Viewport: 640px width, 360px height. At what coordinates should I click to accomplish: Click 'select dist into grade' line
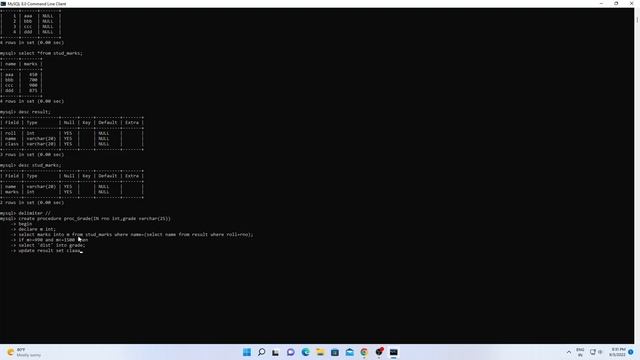[x=48, y=245]
